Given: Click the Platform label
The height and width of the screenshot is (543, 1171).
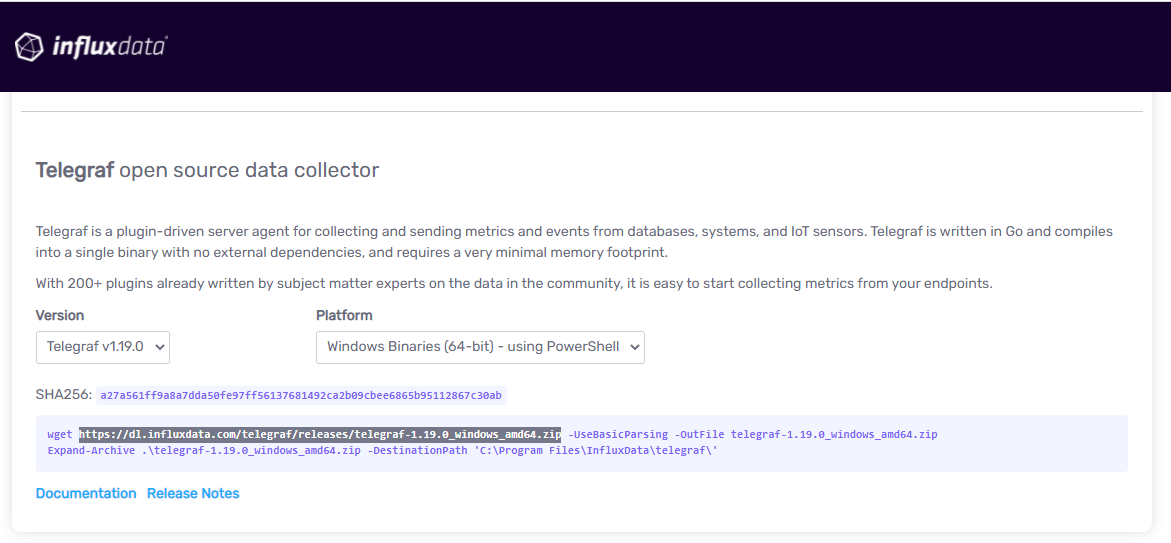Looking at the screenshot, I should click(x=344, y=315).
